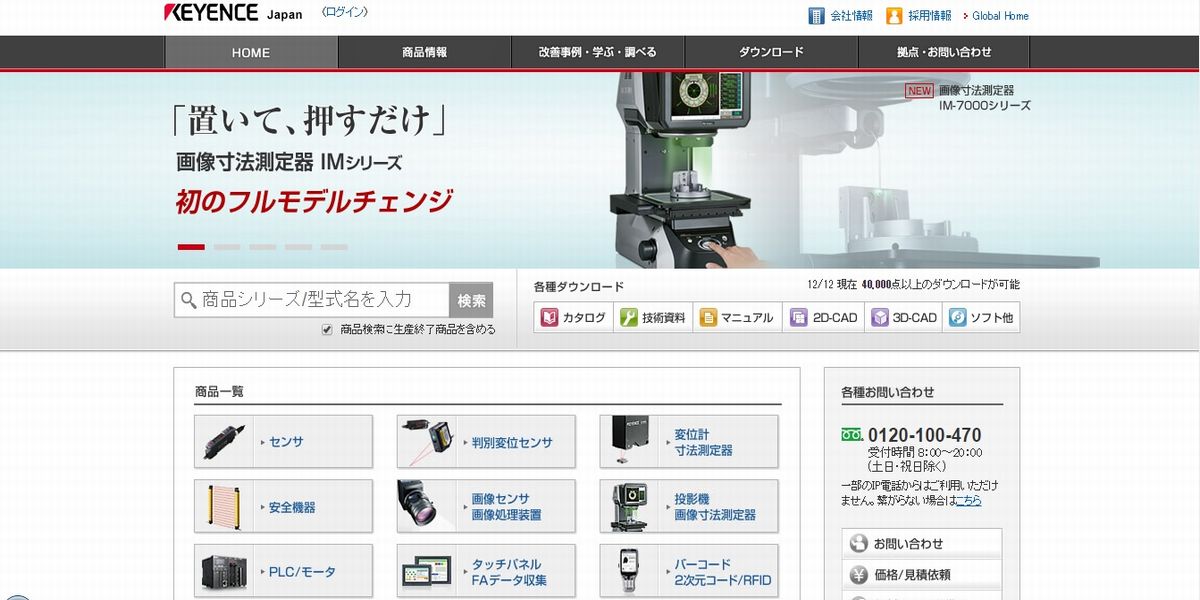
Task: Select the manual (マニュアル) download icon
Action: pos(709,318)
